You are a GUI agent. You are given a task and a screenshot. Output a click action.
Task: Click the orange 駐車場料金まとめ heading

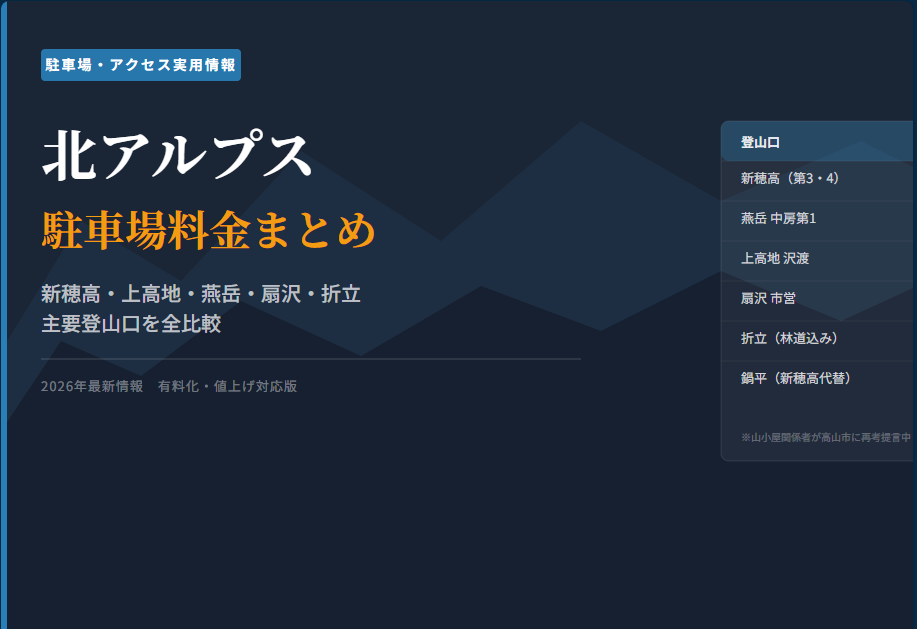209,230
